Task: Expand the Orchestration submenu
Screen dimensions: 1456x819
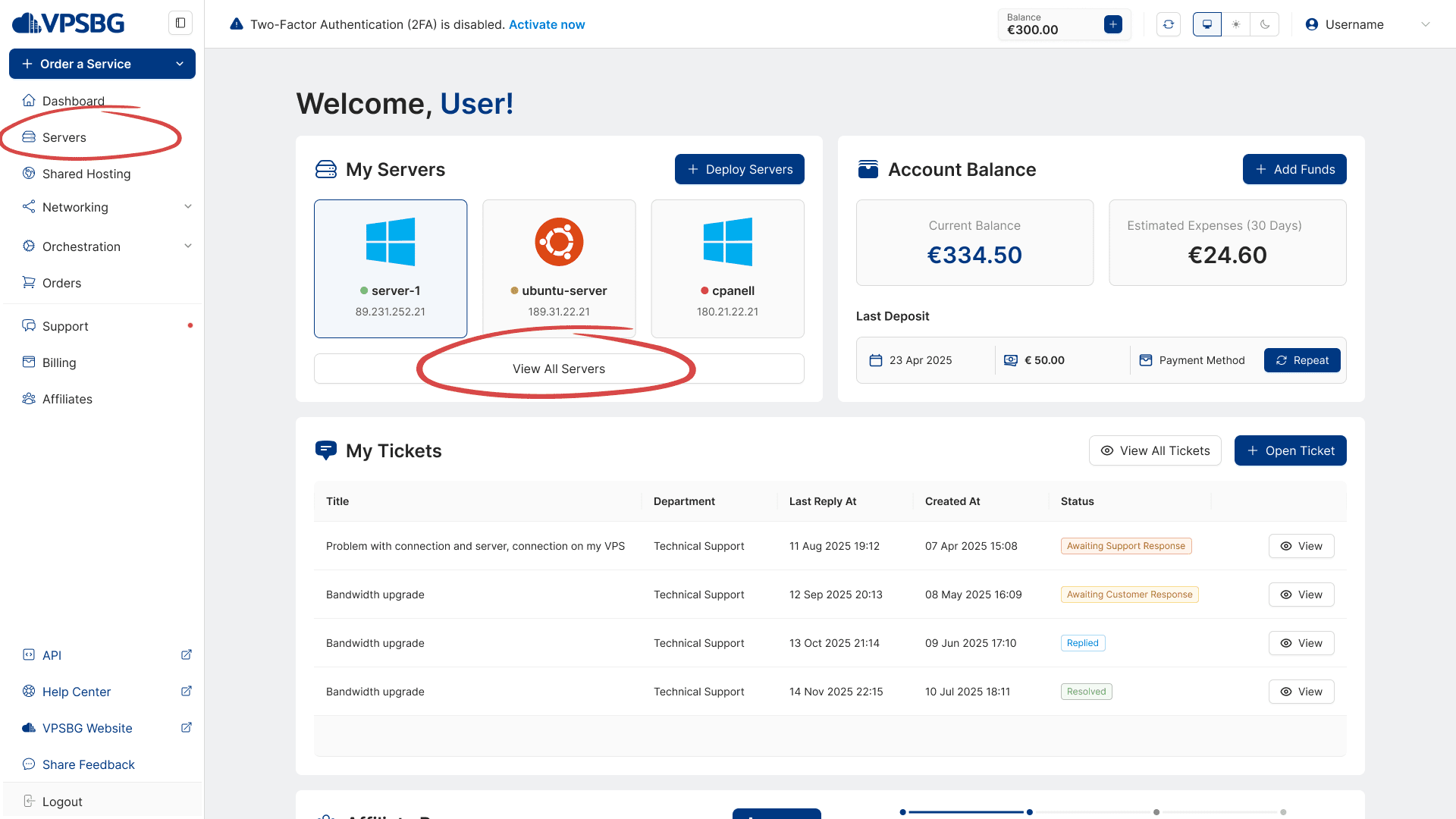Action: coord(188,246)
